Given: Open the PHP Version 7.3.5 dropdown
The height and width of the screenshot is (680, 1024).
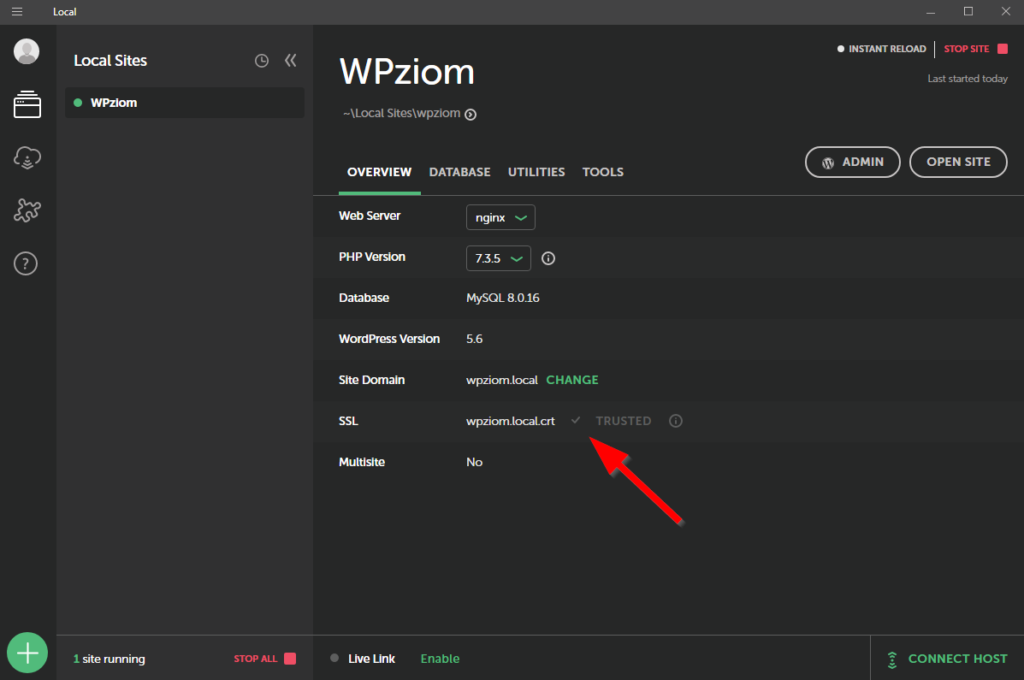Looking at the screenshot, I should pos(498,258).
